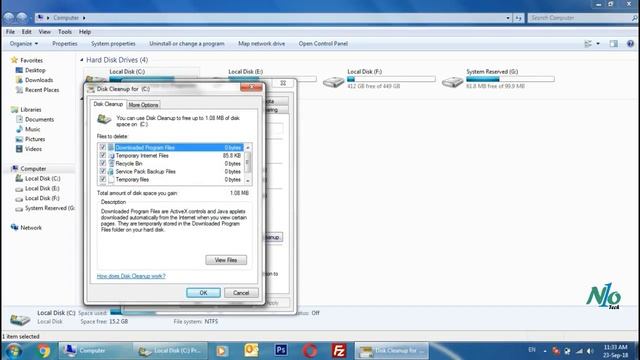This screenshot has width=640, height=360.
Task: Select the Temporary Internet Files row
Action: 171,156
